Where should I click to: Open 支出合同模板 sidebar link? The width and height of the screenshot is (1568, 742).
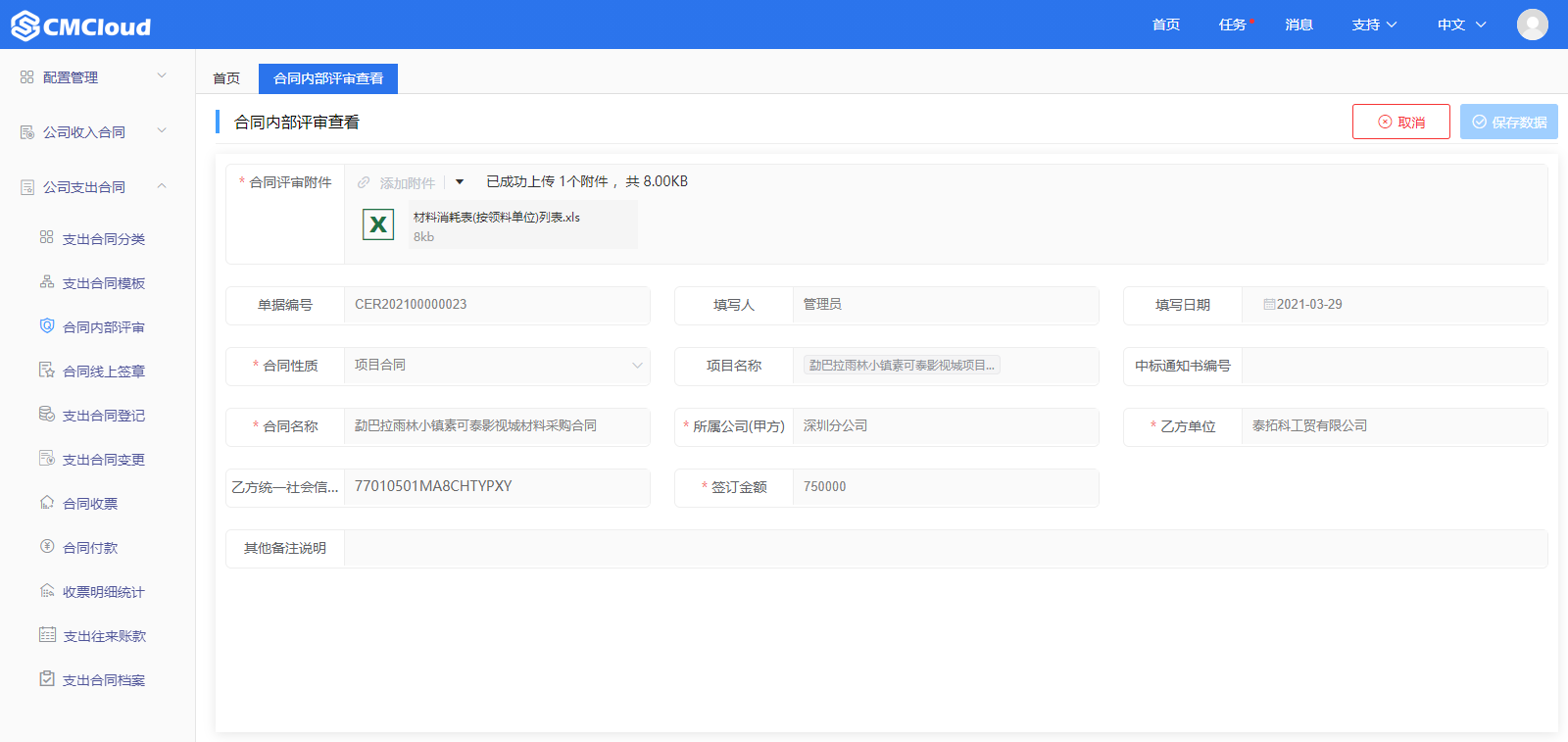104,283
